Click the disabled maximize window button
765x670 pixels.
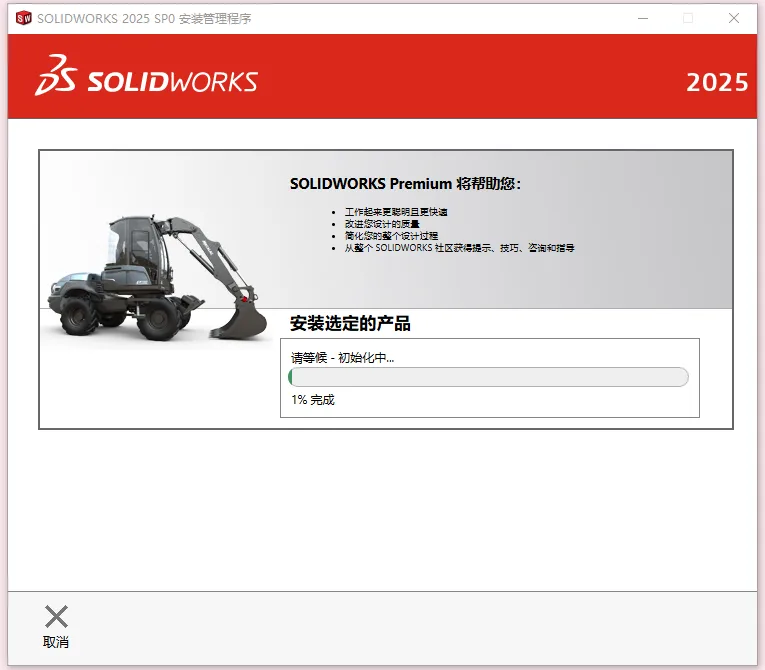pos(688,19)
